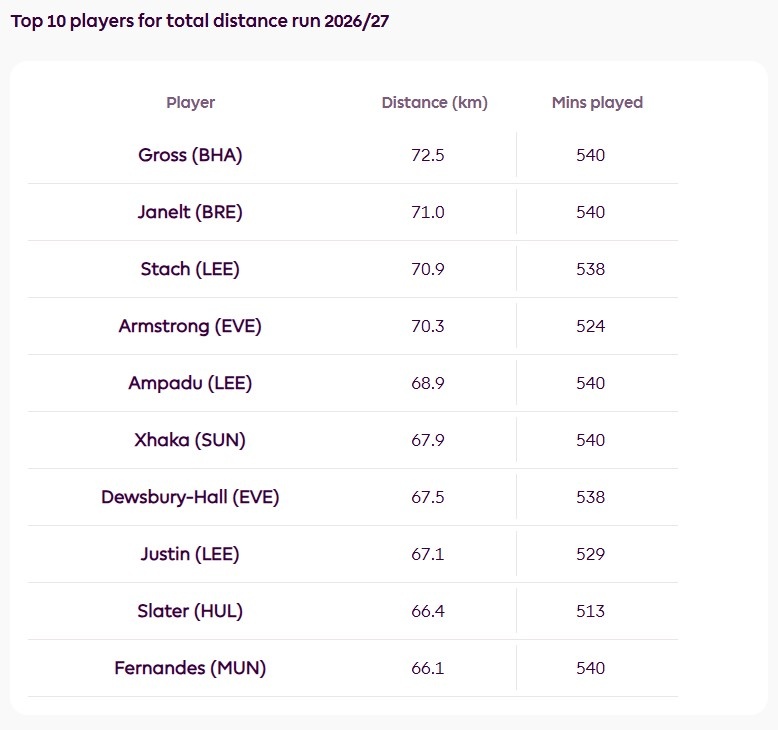Screen dimensions: 778x730
Task: Click the 71.0 distance for Janelt
Action: (x=428, y=212)
